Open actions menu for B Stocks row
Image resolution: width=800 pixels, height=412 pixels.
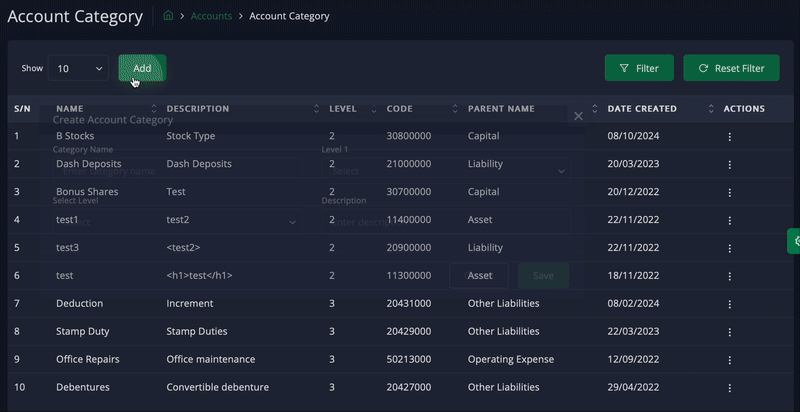point(729,136)
